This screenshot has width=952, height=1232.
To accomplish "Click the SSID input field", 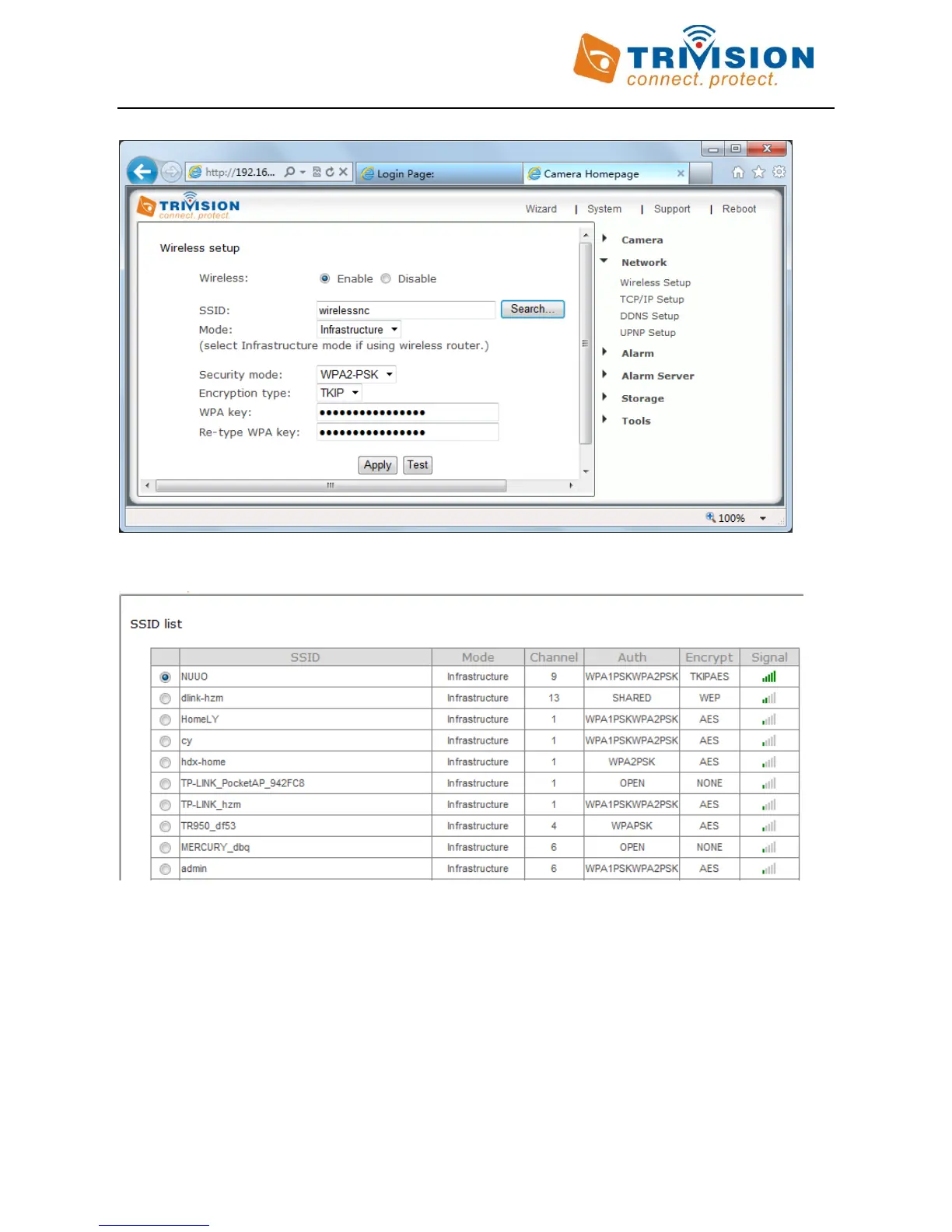I will (x=406, y=310).
